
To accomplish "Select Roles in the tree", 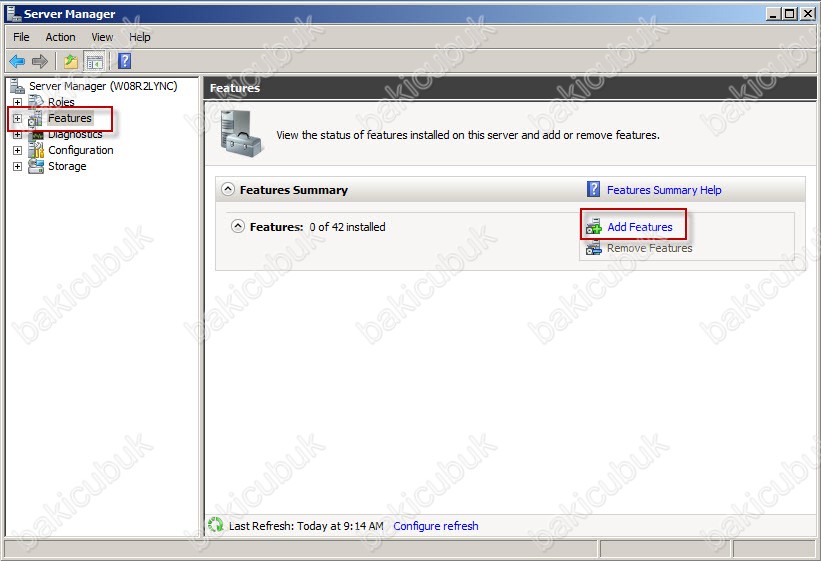I will (61, 102).
